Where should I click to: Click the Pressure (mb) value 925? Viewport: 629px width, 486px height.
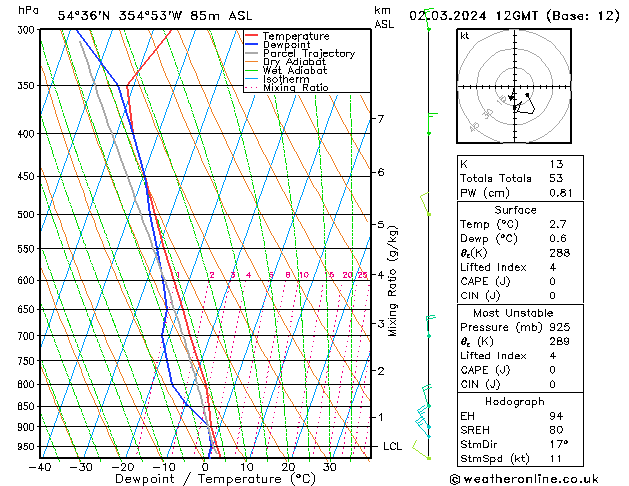click(x=560, y=327)
